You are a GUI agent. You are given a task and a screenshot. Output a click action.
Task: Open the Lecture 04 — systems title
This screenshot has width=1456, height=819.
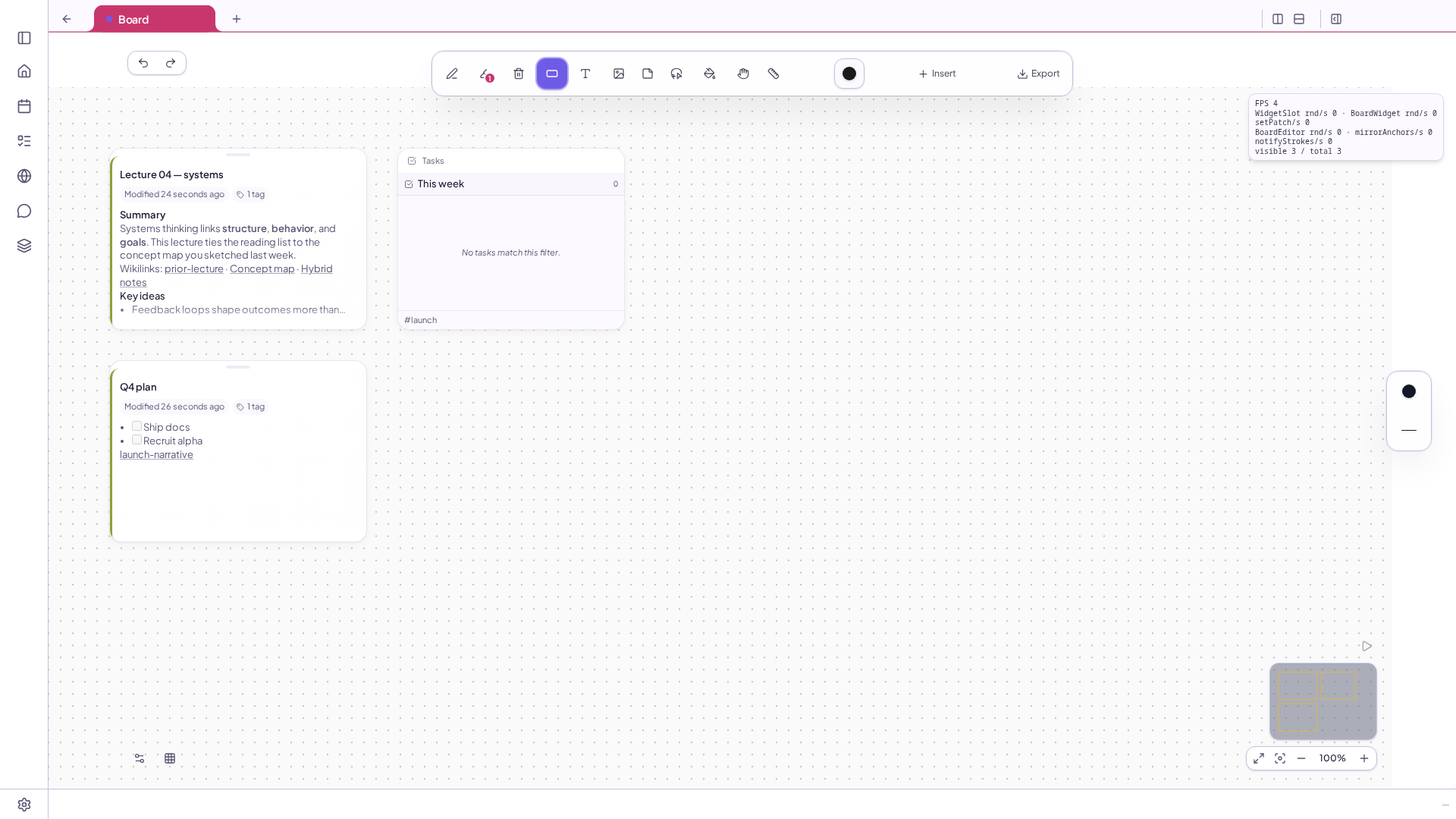click(171, 174)
